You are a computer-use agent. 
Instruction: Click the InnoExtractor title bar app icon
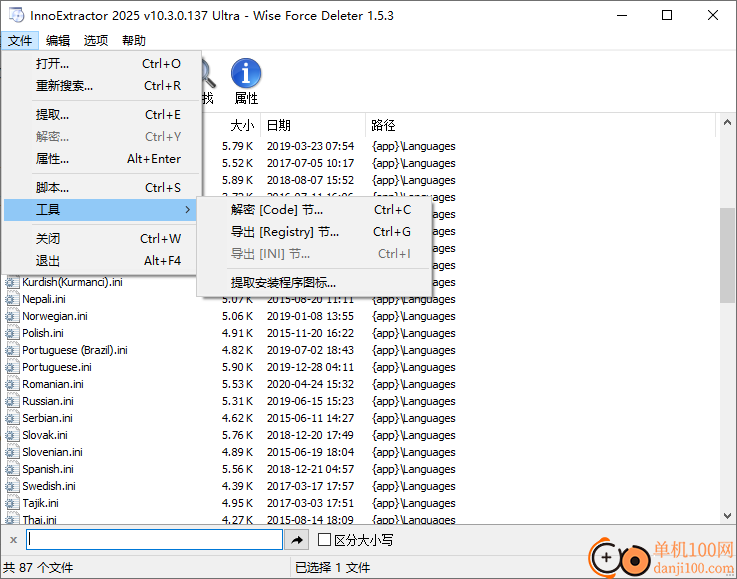[16, 15]
